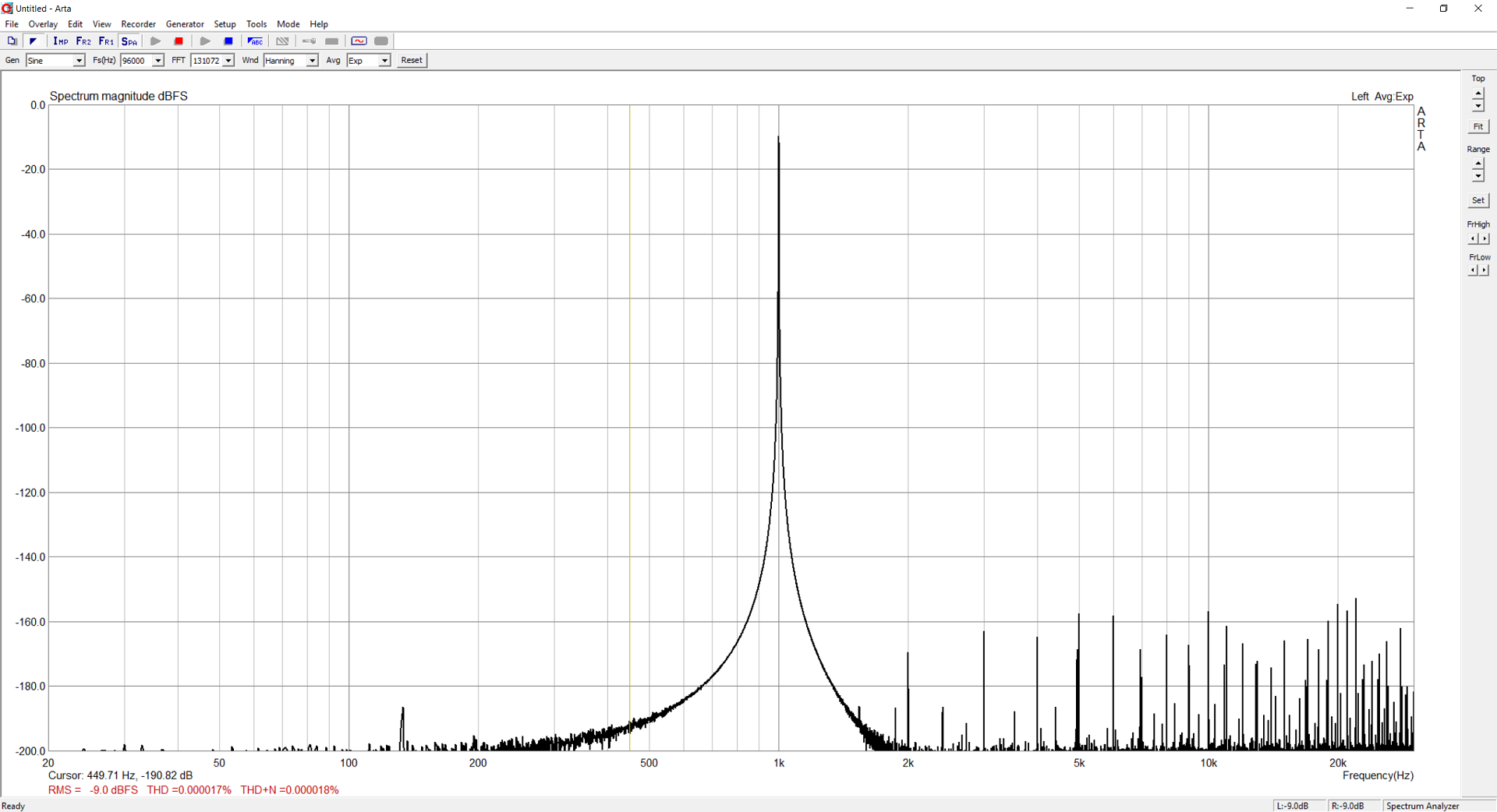
Task: Open the Recorder menu
Action: [139, 24]
